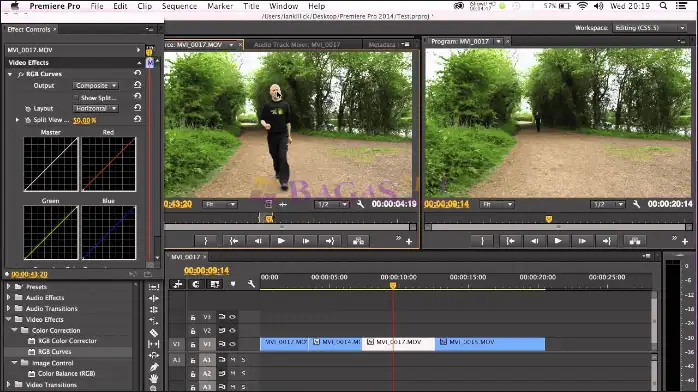Toggle Show Split View checkbox
698x392 pixels.
point(76,97)
